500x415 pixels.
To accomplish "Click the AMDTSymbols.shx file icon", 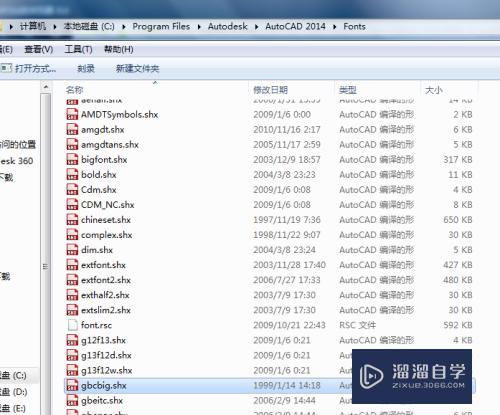I will point(72,114).
